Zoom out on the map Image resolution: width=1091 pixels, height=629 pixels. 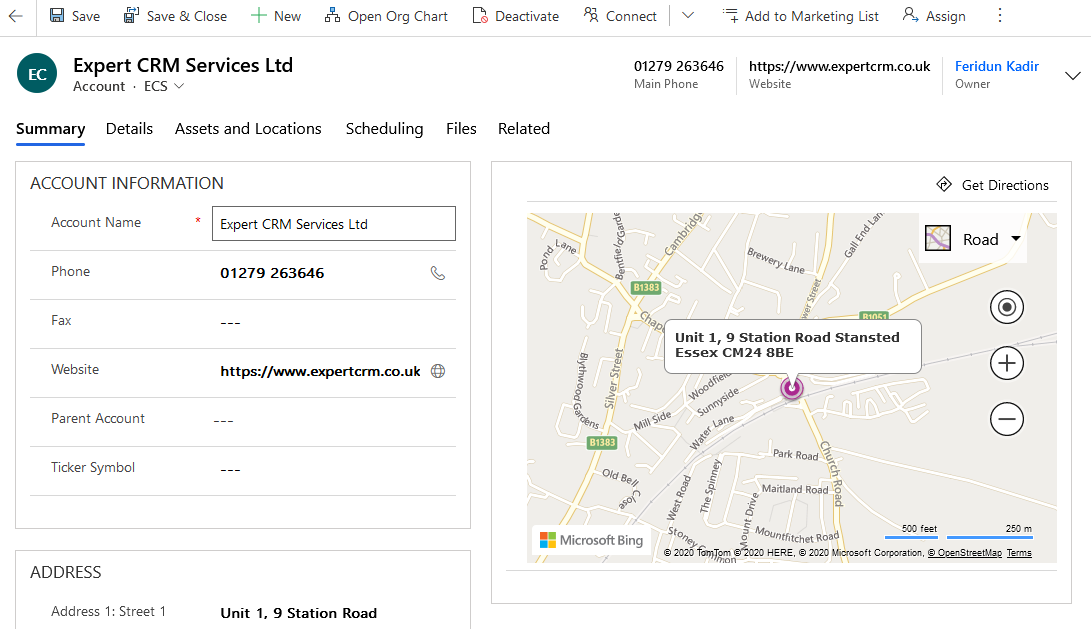click(1006, 419)
